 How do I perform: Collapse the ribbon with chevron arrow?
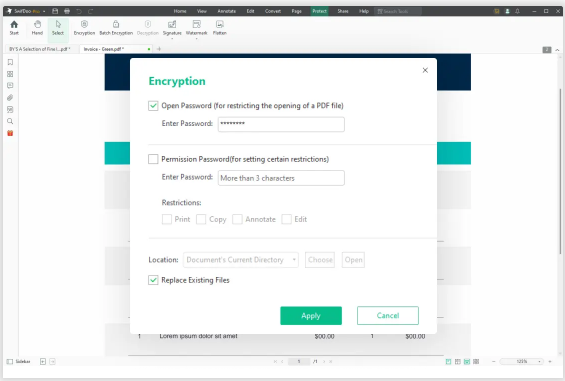pos(557,50)
